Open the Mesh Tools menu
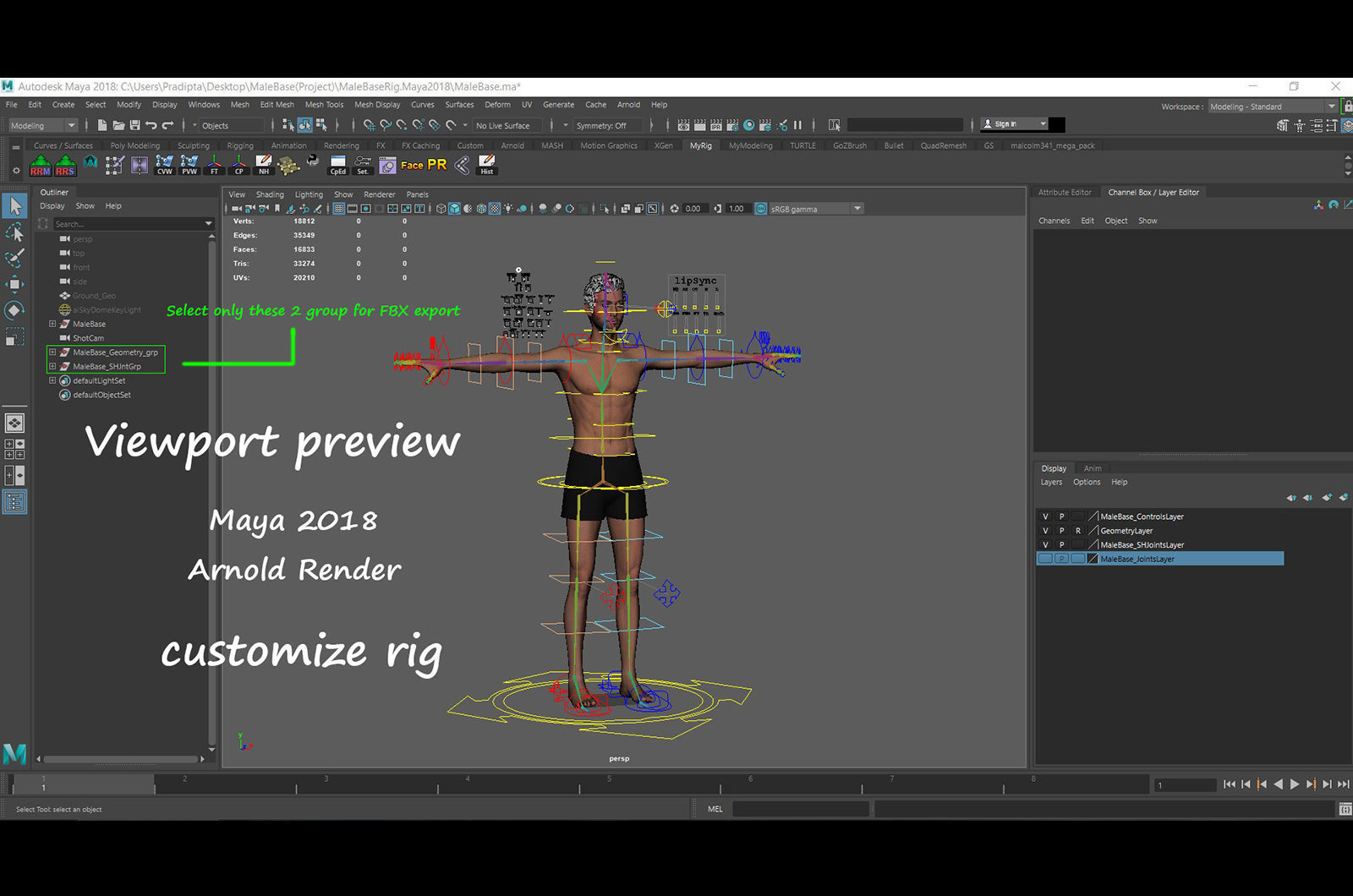 325,105
